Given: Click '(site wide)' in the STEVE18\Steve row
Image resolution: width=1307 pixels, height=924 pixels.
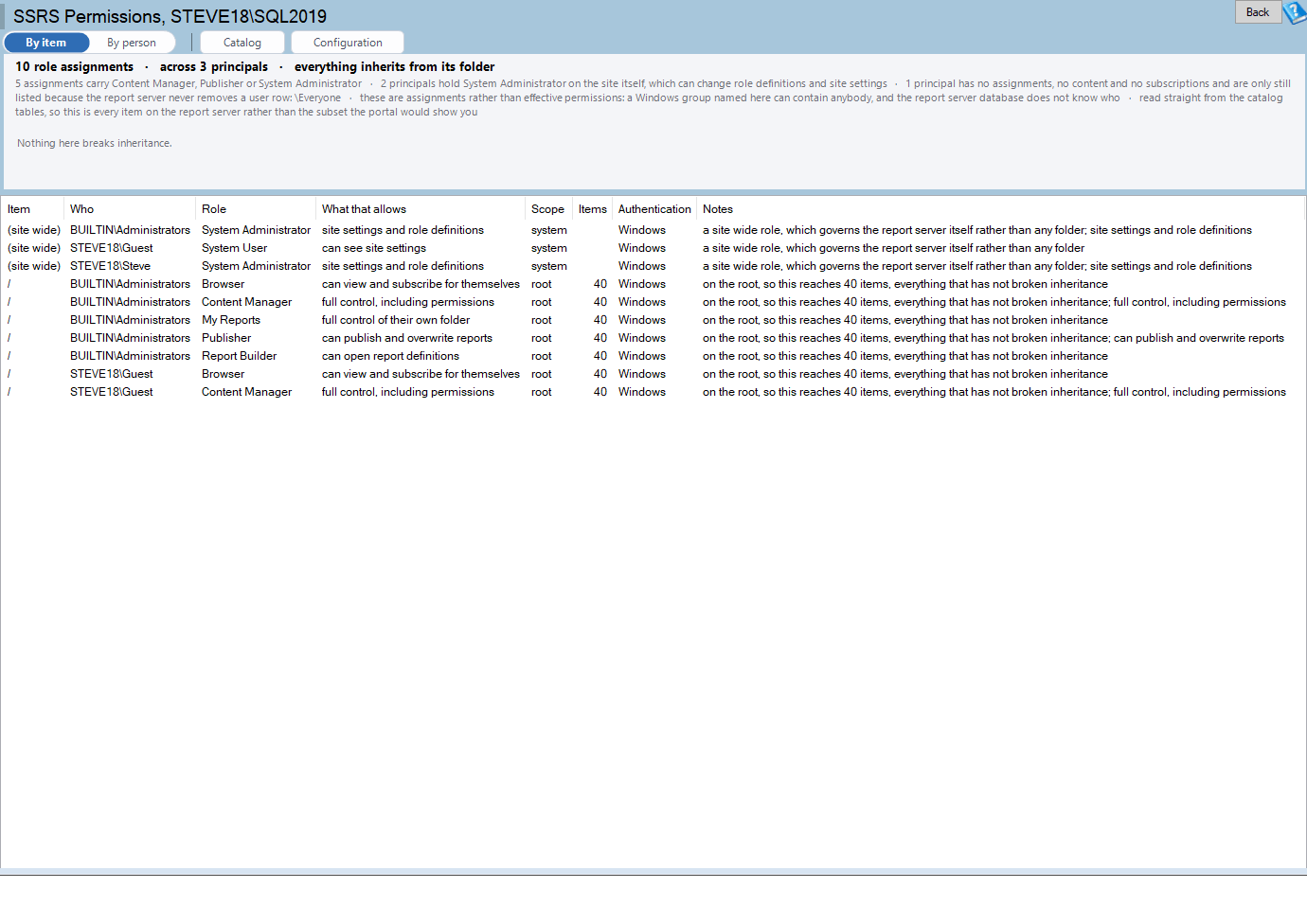Looking at the screenshot, I should point(34,266).
